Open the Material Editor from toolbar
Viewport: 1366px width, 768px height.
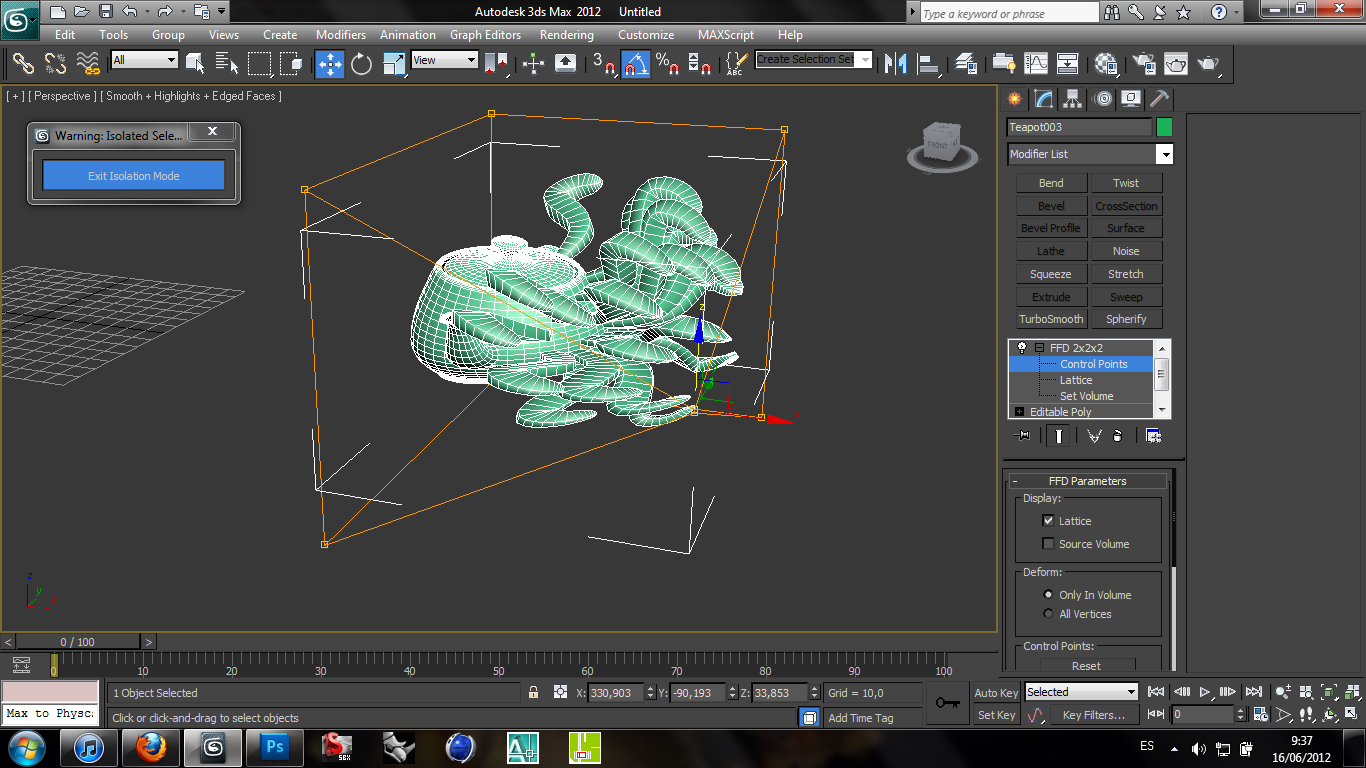tap(1106, 64)
